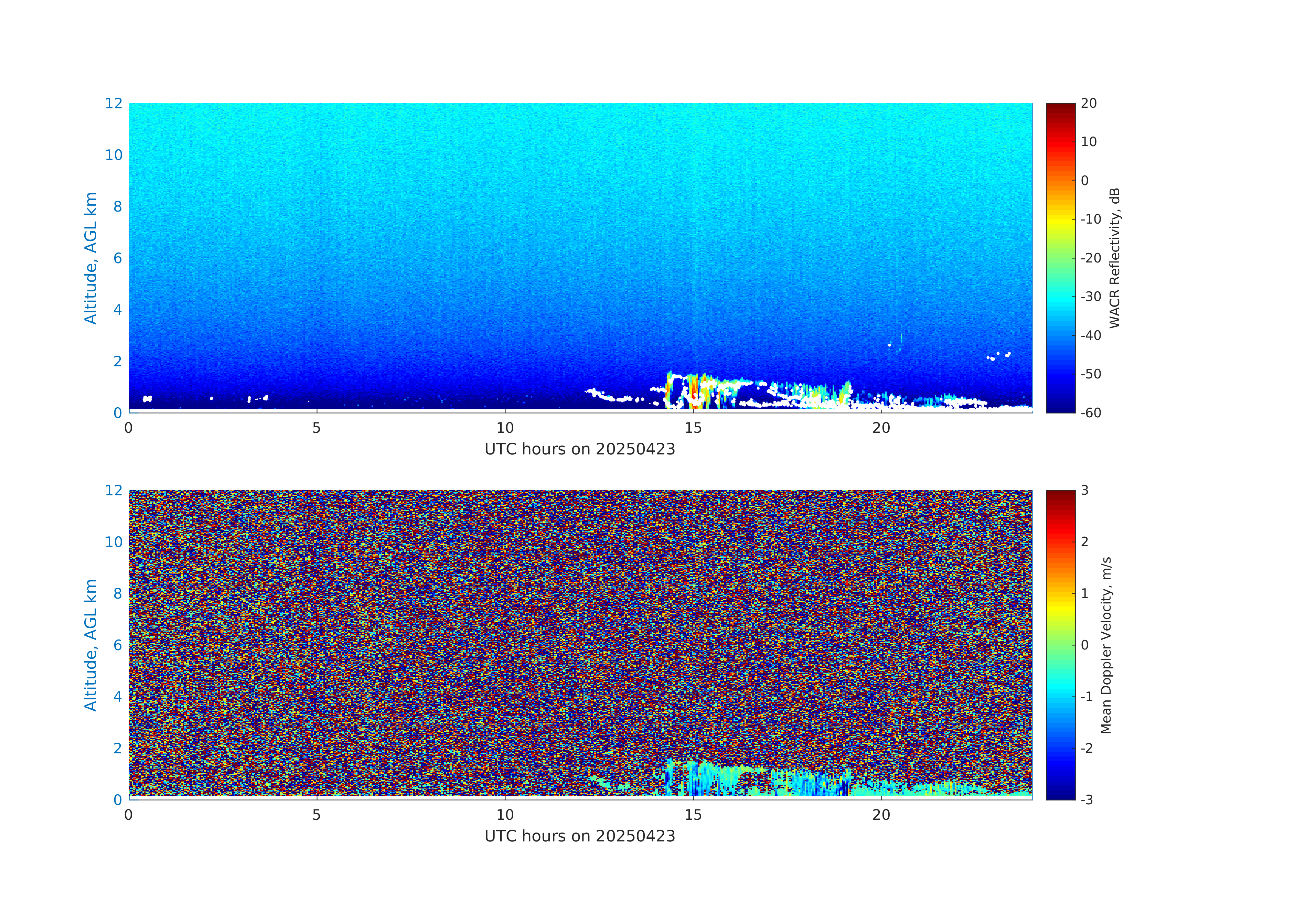Click bottom plot's 'UTC hours on 20250423' label
The height and width of the screenshot is (903, 1316).
pyautogui.click(x=580, y=836)
